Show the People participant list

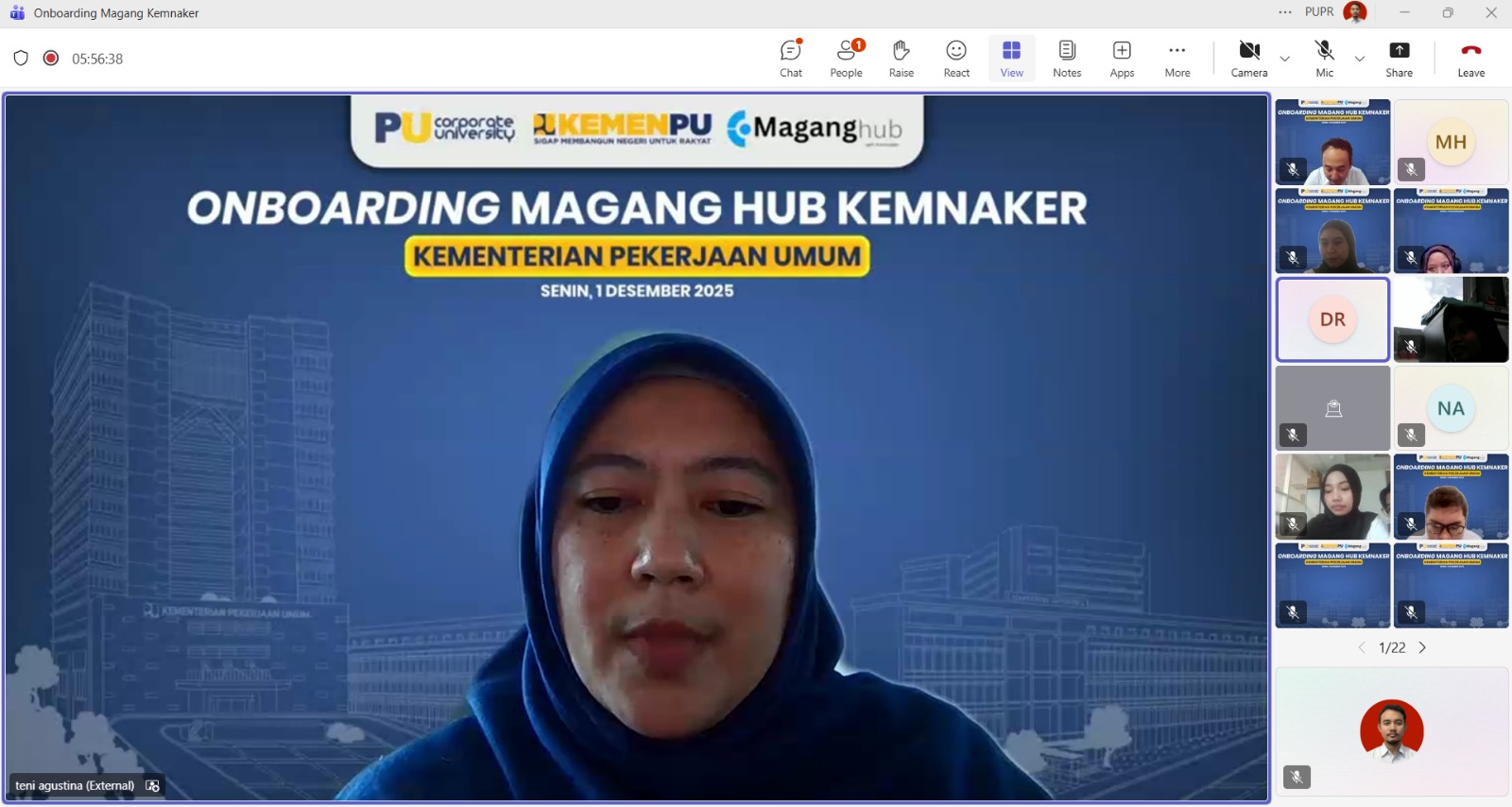click(846, 59)
